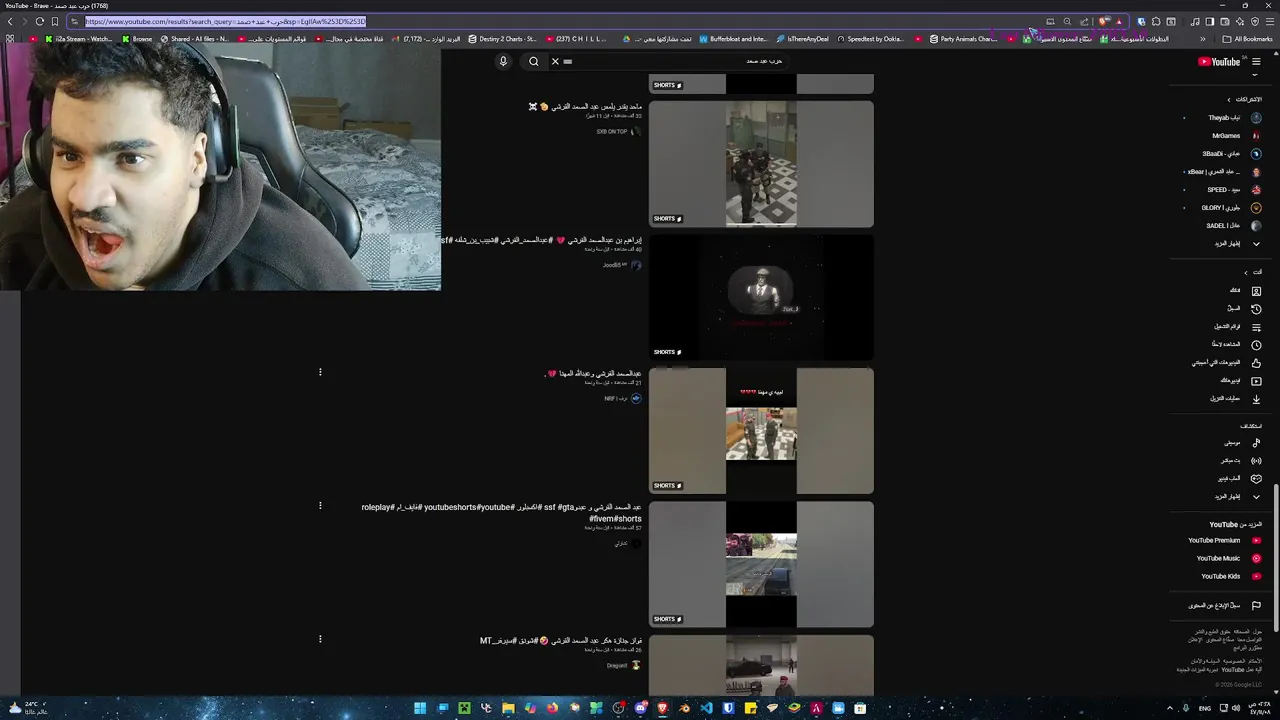
Task: Expand more subscriptions with the chevron
Action: pyautogui.click(x=1256, y=244)
